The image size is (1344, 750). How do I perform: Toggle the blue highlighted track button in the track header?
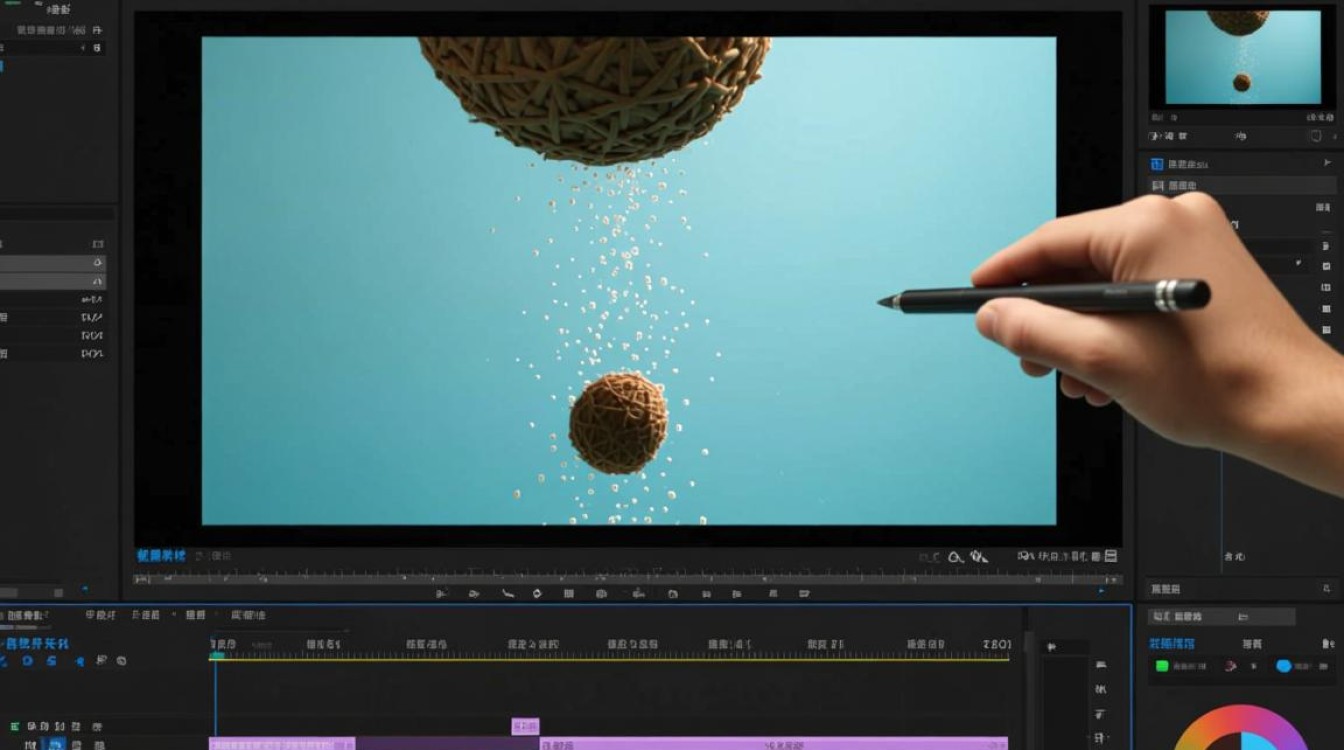tap(56, 744)
